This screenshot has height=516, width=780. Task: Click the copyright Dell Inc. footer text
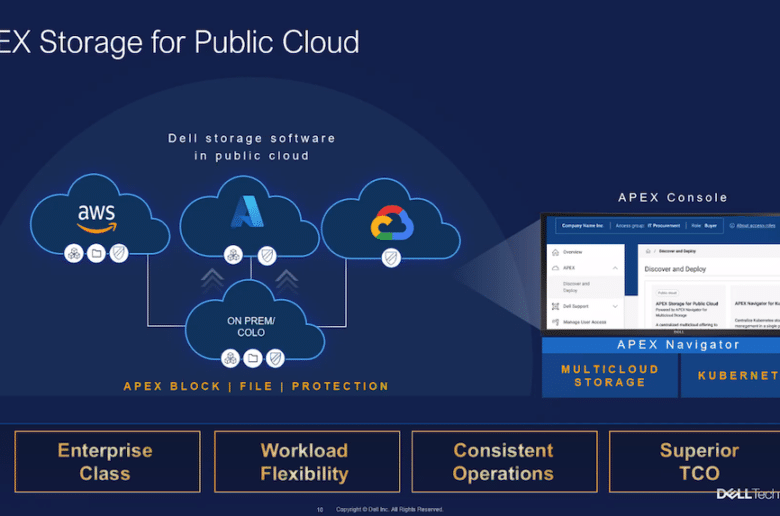(390, 509)
